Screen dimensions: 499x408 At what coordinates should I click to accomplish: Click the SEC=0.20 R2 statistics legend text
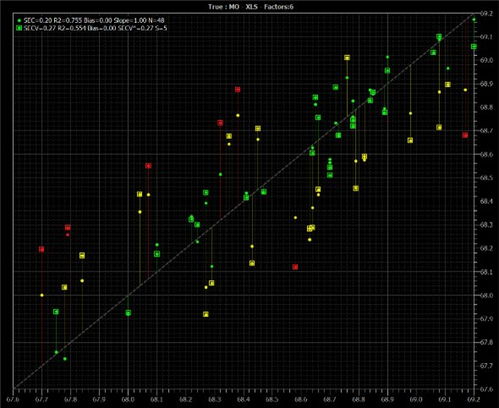94,20
